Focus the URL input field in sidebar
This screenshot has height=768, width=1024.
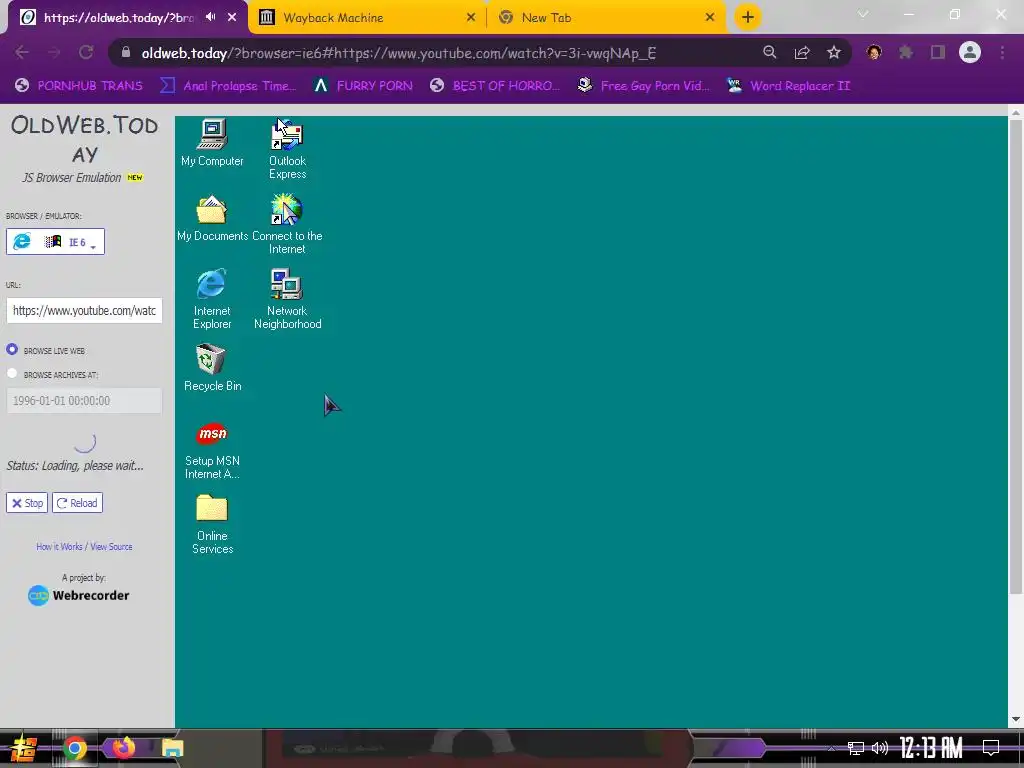coord(84,311)
